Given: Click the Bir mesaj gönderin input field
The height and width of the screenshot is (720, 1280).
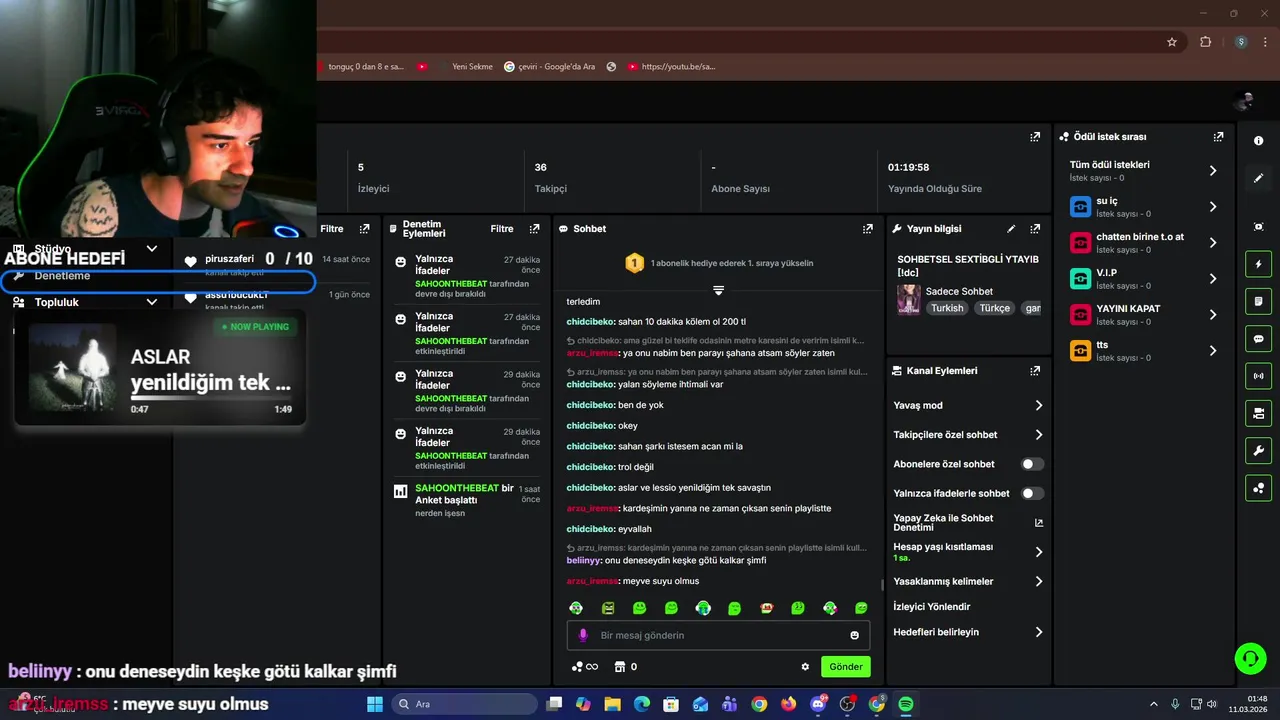Looking at the screenshot, I should pyautogui.click(x=718, y=635).
